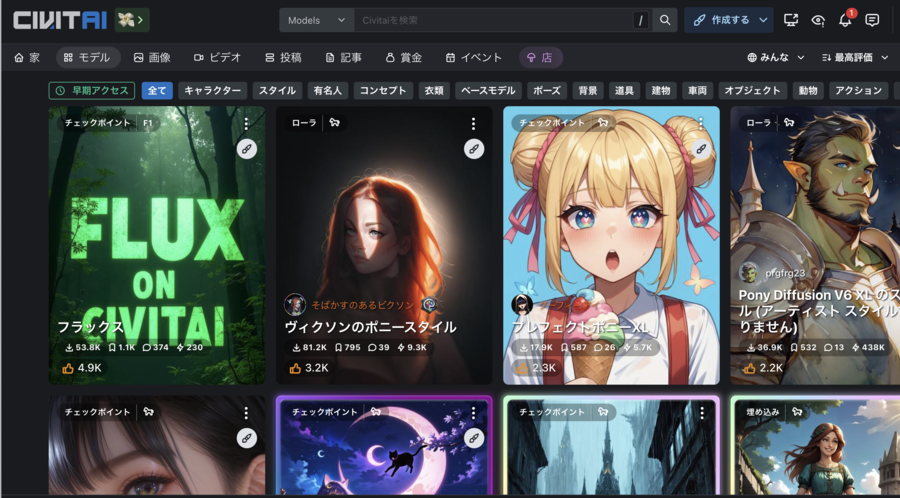
Task: Open the フラックス model card thumbnail
Action: click(x=157, y=245)
